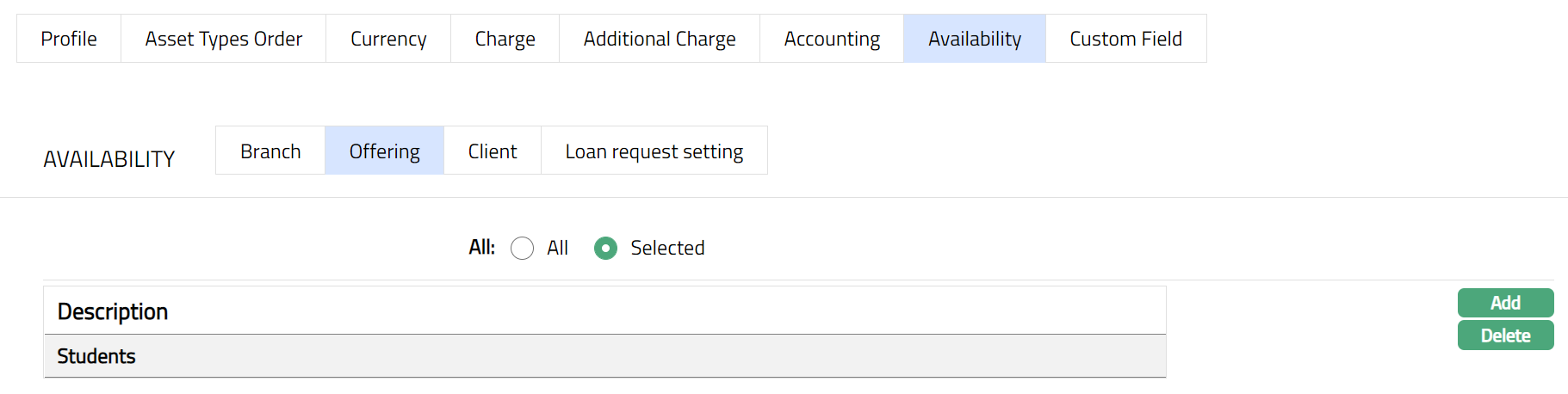Switch to Asset Types Order tab

click(x=223, y=39)
